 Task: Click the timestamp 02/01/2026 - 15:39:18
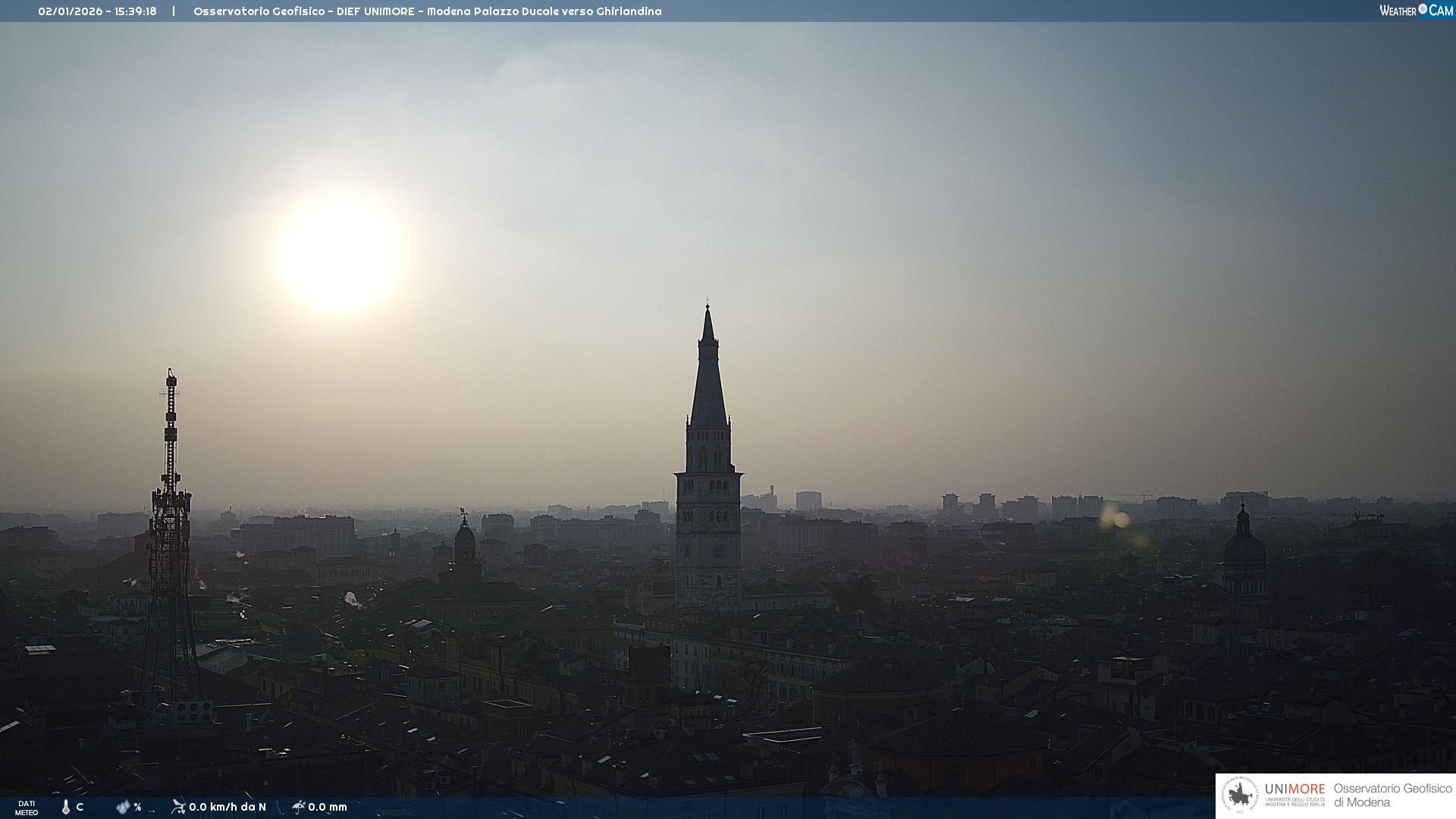point(97,11)
